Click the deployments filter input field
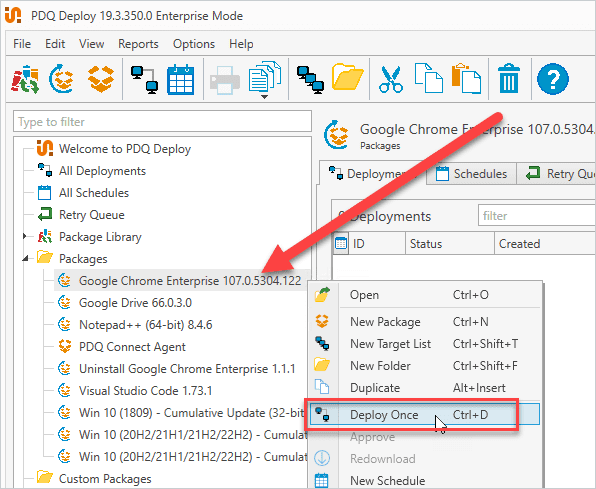 click(537, 216)
